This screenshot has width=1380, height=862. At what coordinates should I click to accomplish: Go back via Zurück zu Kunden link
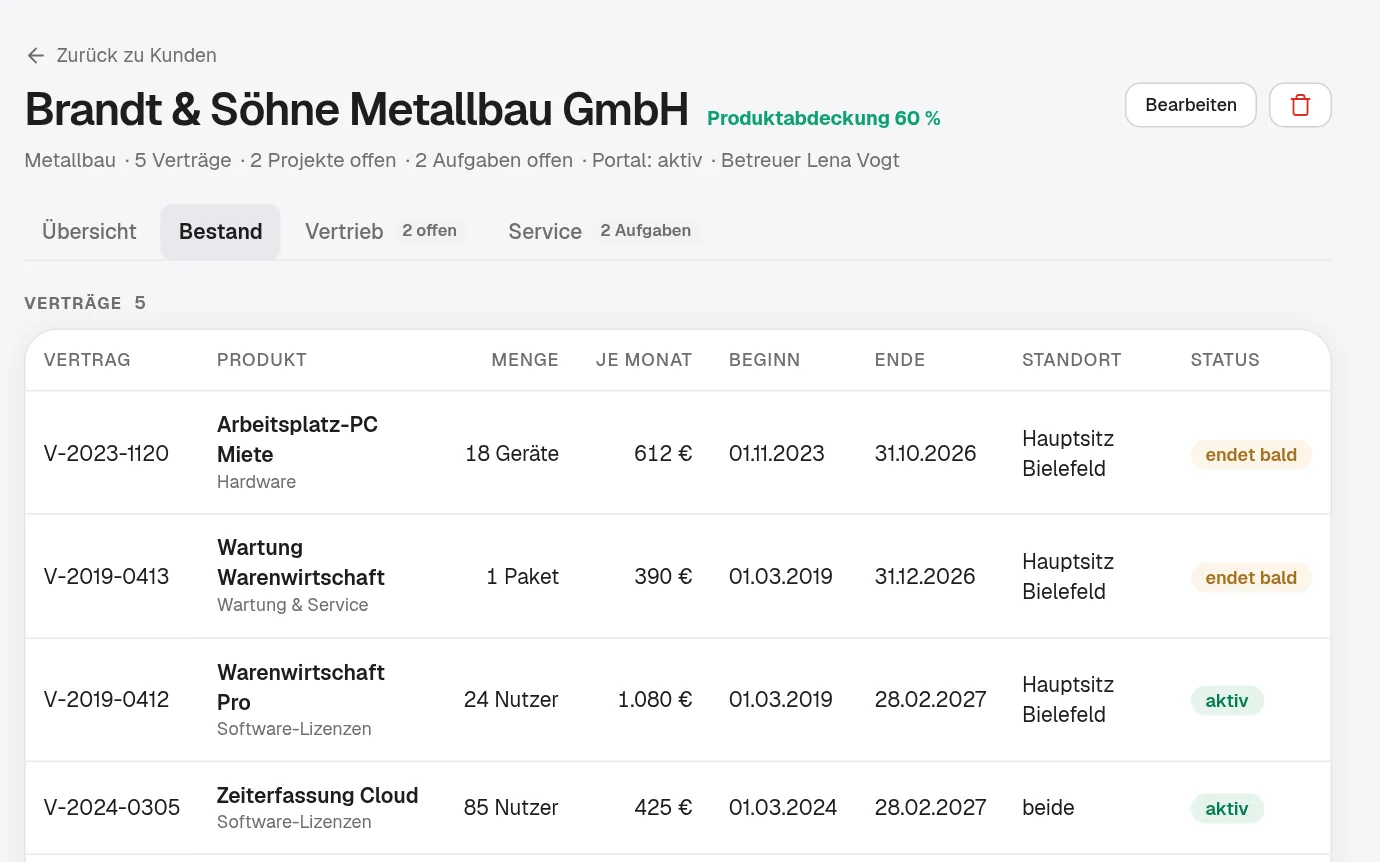point(121,55)
